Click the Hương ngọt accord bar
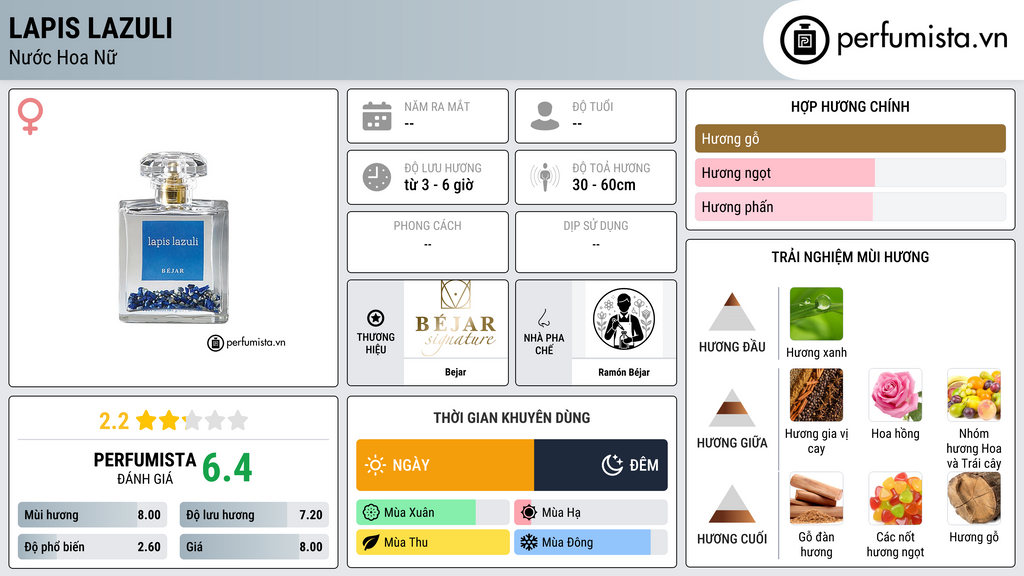 pos(850,172)
